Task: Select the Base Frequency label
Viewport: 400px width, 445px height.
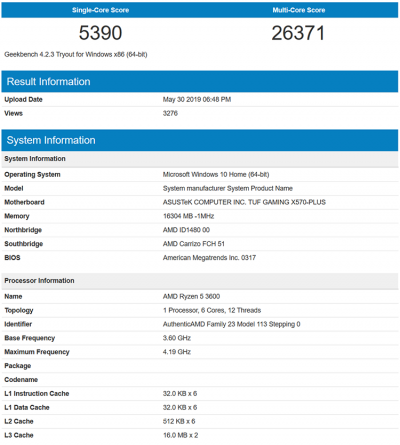Action: [x=30, y=338]
